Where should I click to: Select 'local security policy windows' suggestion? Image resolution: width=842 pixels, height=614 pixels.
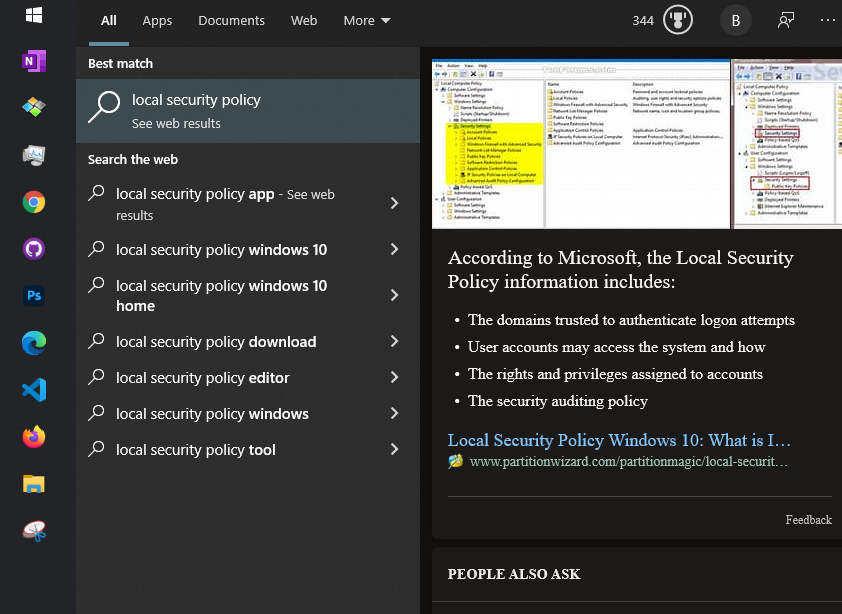pyautogui.click(x=248, y=414)
